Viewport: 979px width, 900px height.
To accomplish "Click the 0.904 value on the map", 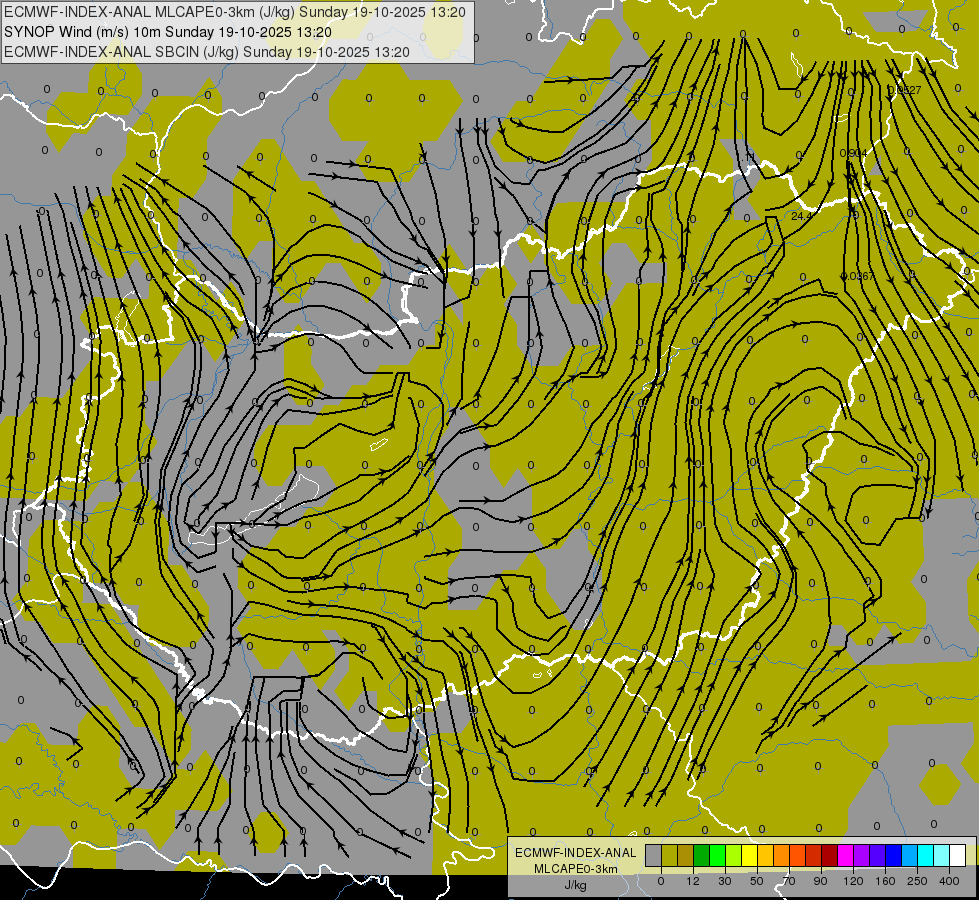I will click(854, 153).
